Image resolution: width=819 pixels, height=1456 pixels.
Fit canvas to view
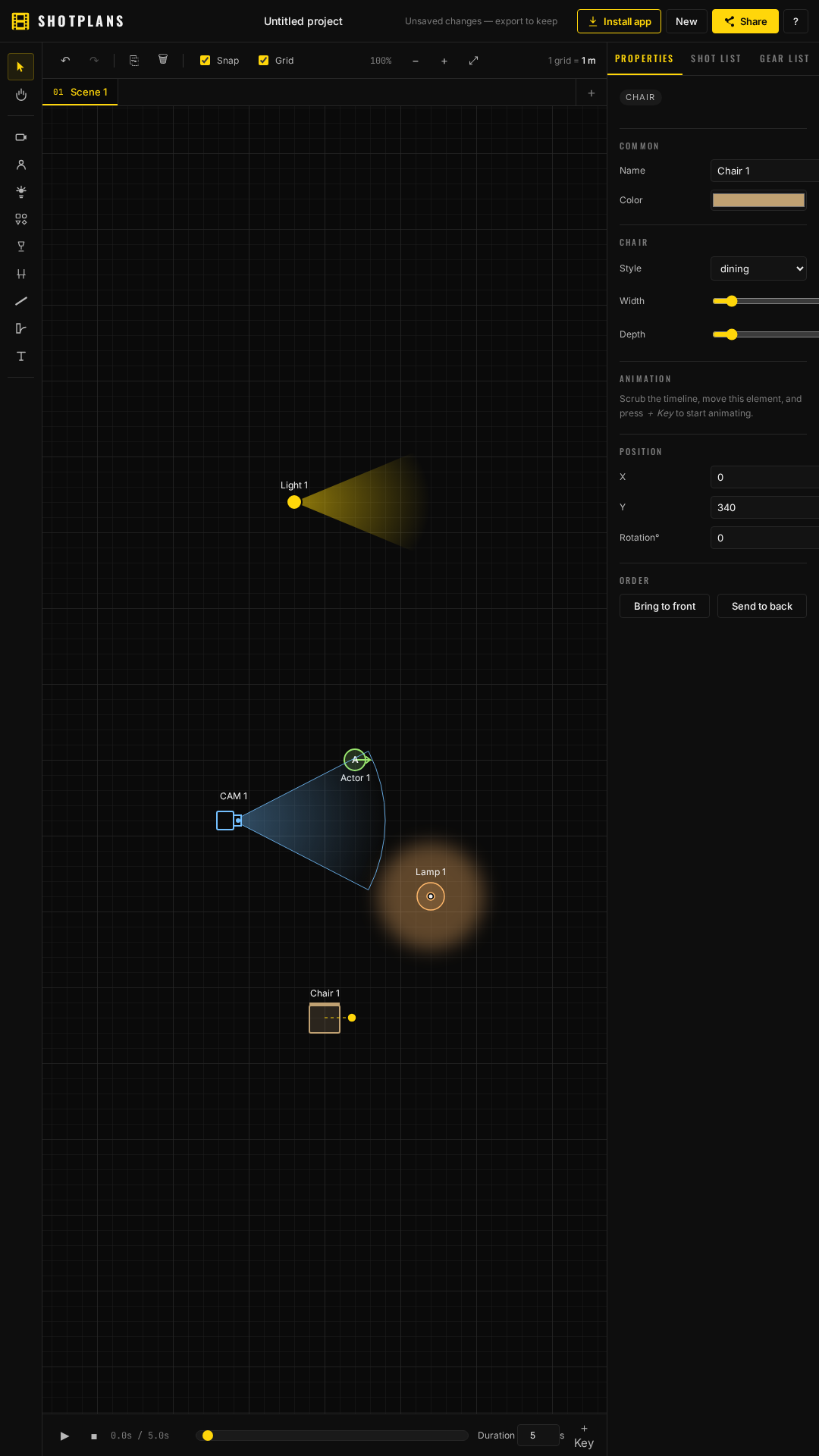coord(473,61)
